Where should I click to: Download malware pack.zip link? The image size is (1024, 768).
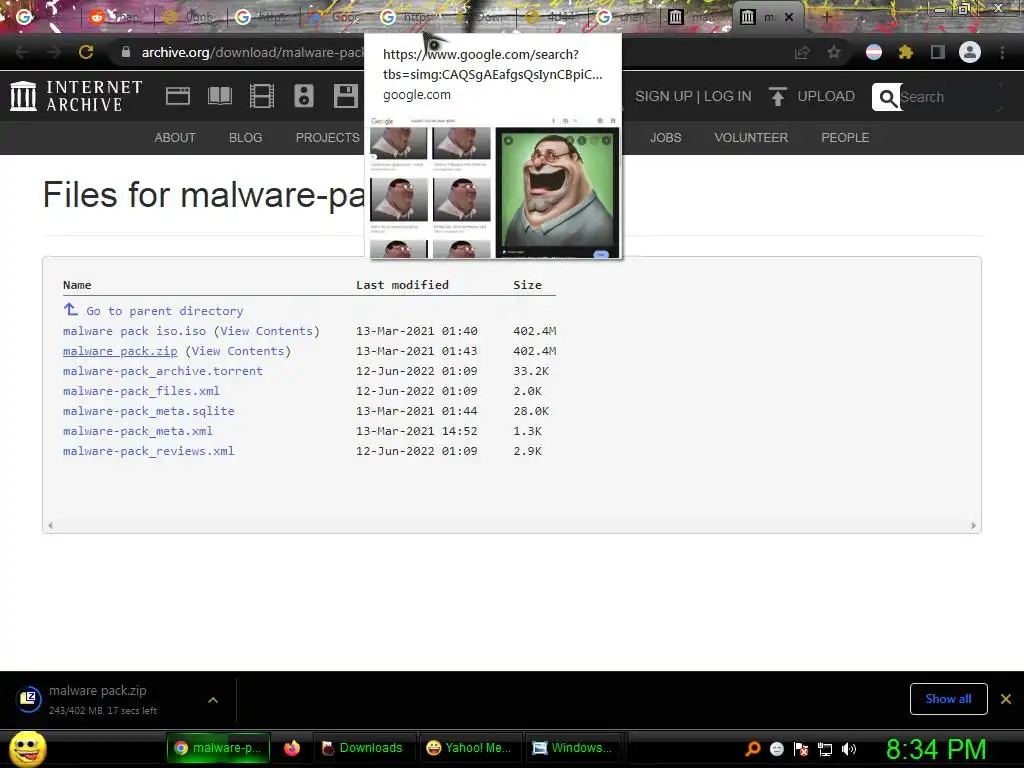pos(120,351)
